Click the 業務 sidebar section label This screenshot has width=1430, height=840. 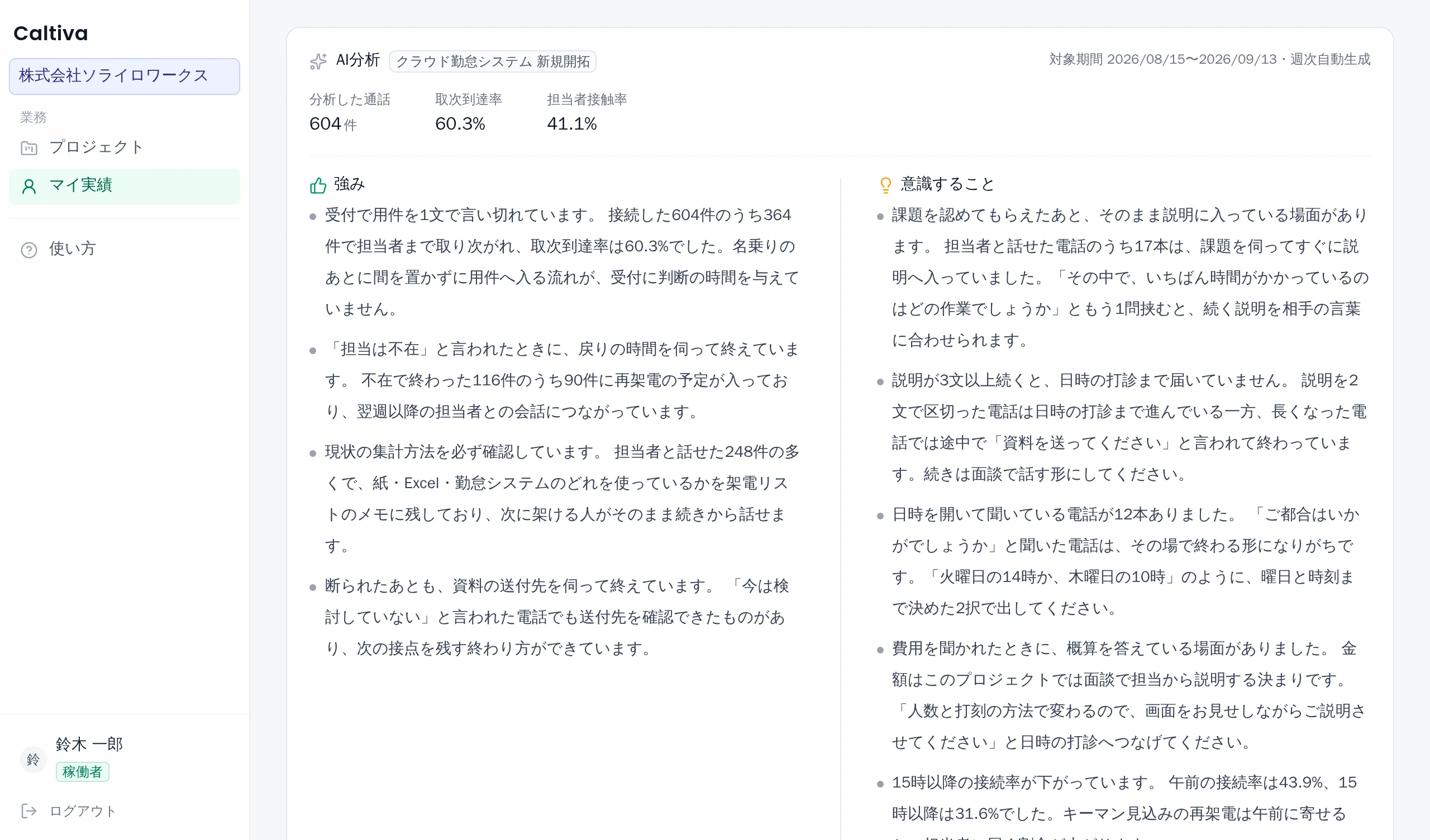(34, 117)
